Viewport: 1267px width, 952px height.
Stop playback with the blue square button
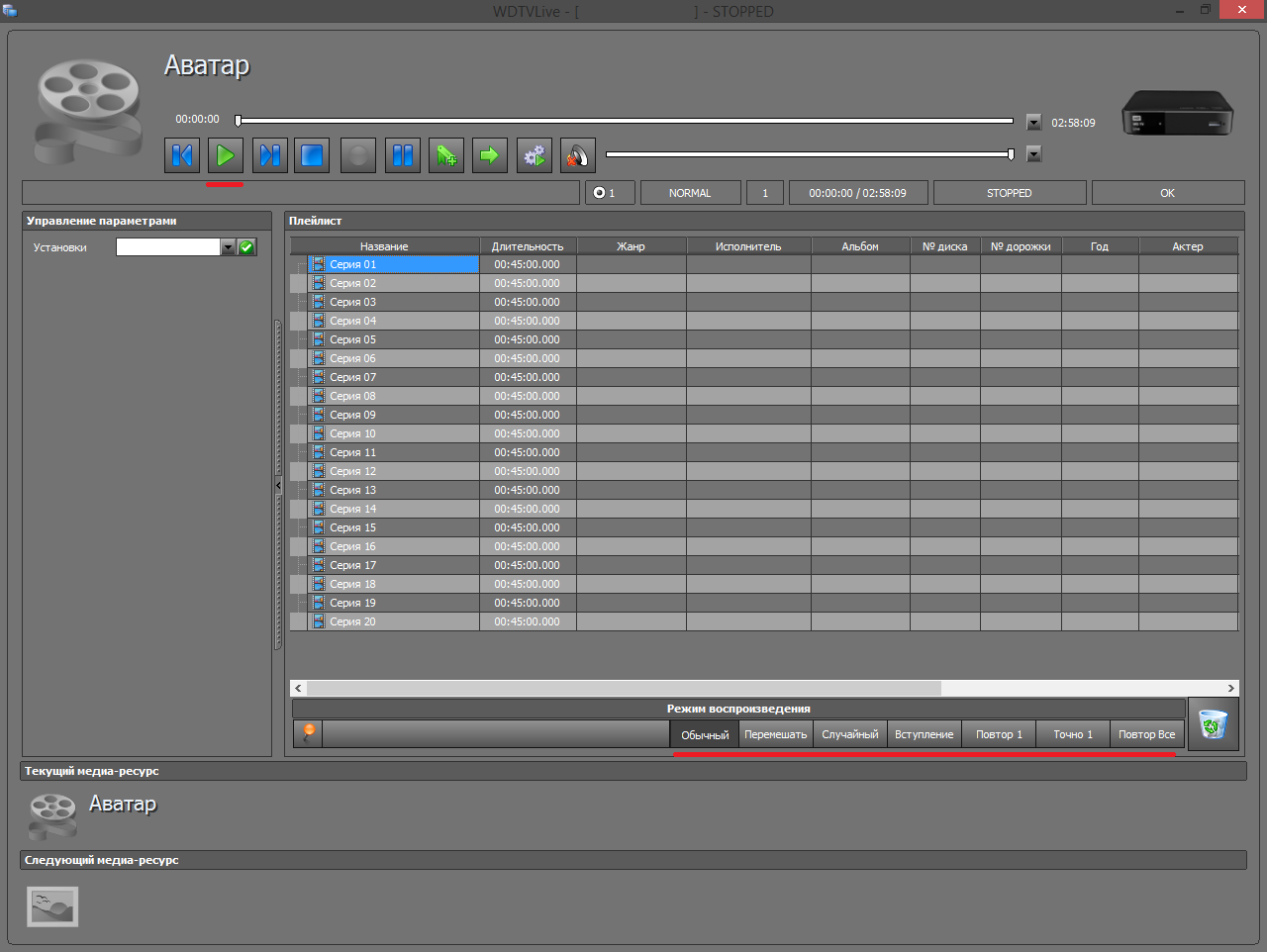(313, 155)
